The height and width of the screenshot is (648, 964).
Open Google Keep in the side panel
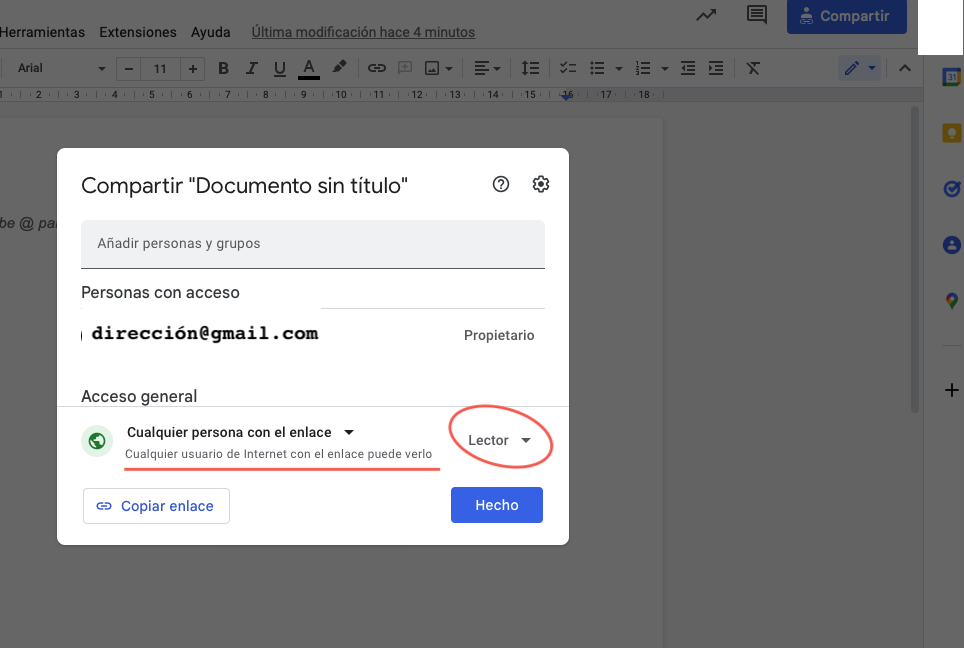952,133
